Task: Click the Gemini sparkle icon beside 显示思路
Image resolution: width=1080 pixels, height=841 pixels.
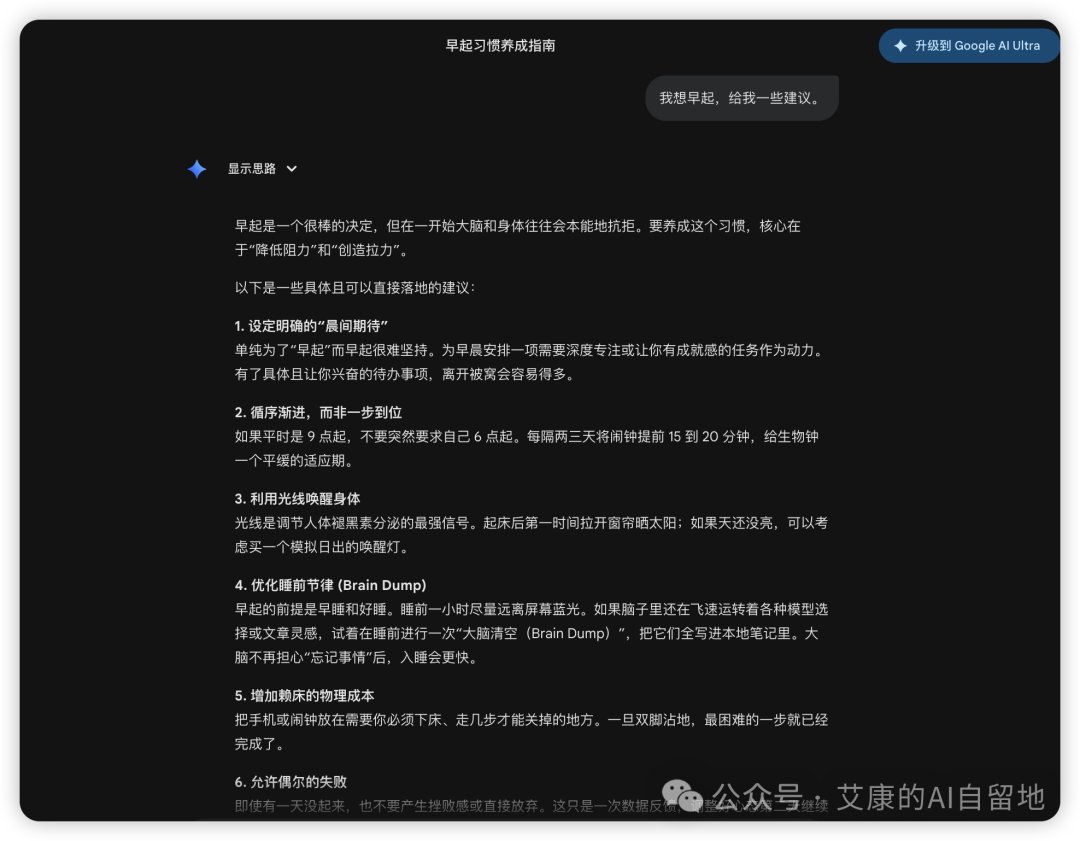Action: [x=197, y=169]
